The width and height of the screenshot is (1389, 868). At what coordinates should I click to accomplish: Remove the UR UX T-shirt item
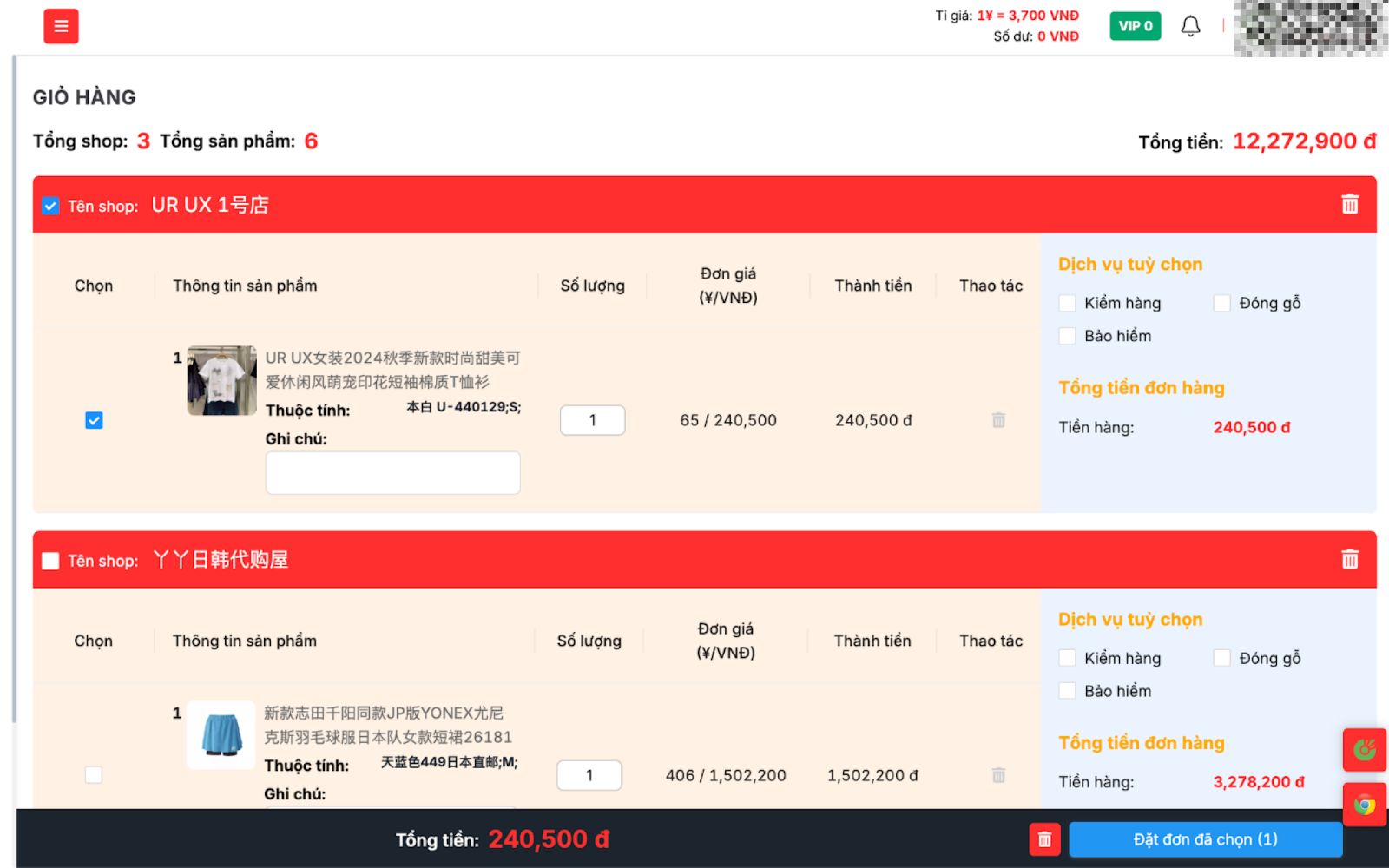998,420
